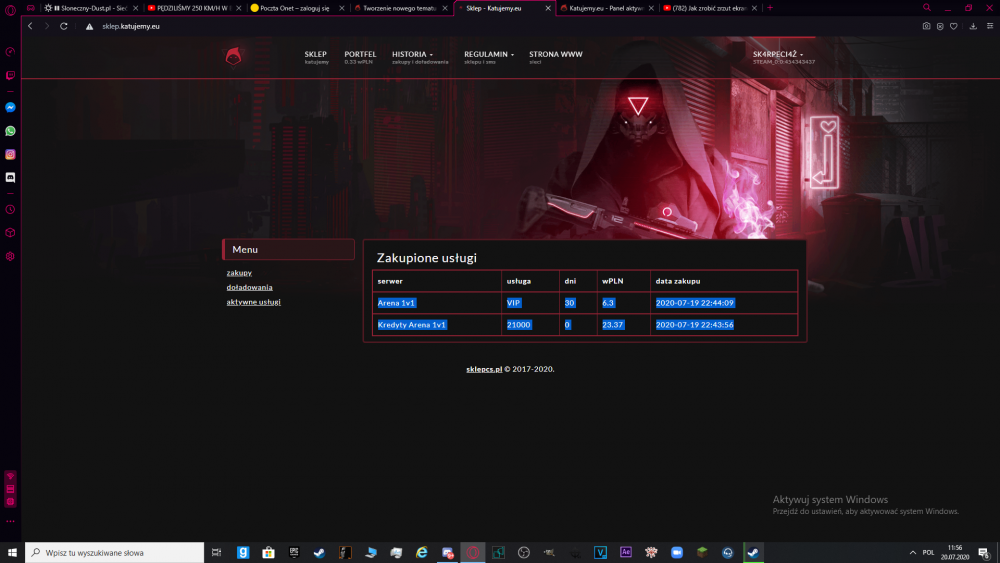Search open tabs with magnifier icon
The height and width of the screenshot is (563, 1000).
pos(927,8)
